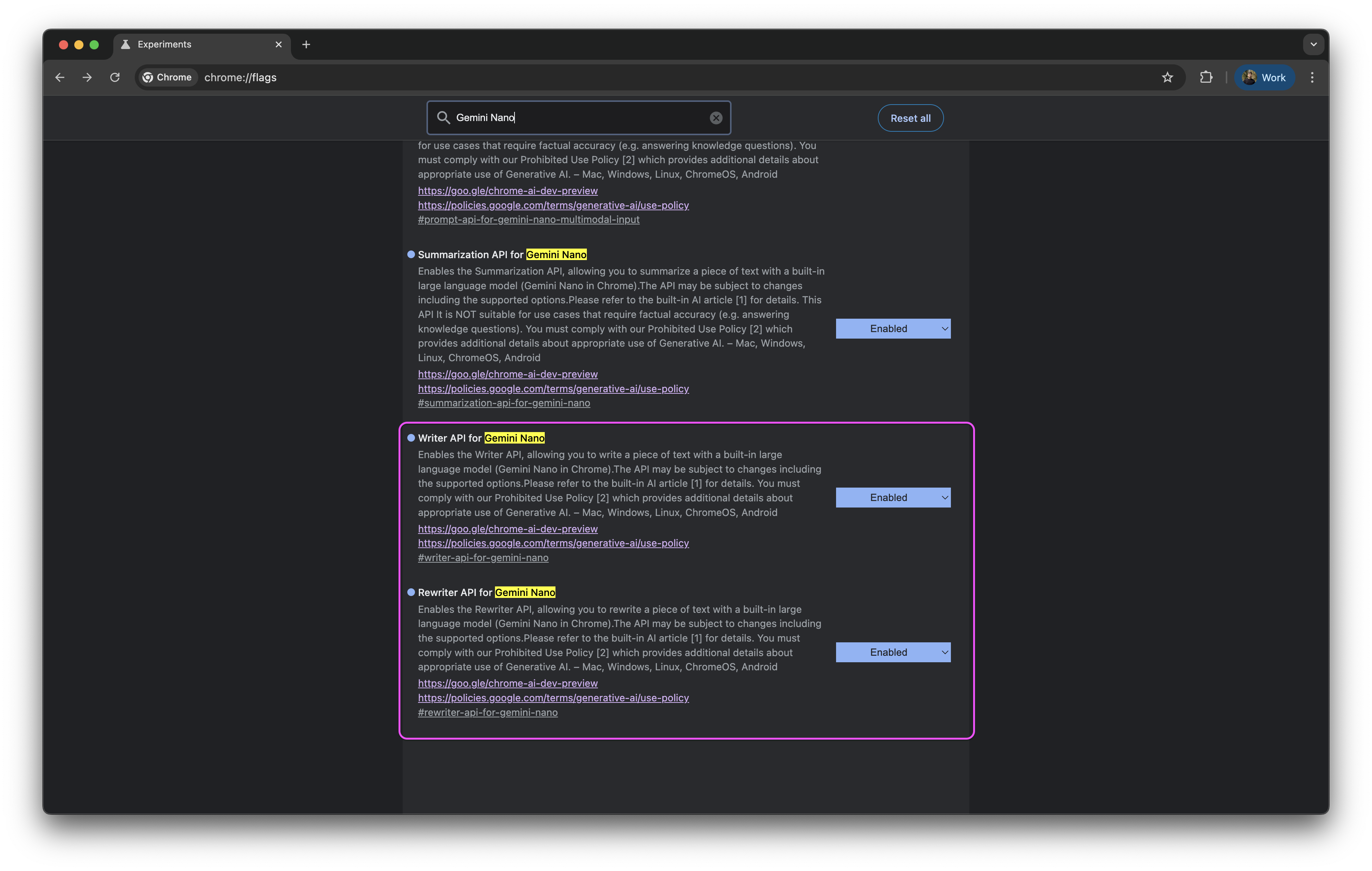
Task: Open #prompt-api-for-gemini-nano-multimodal-input anchor link
Action: (x=529, y=219)
